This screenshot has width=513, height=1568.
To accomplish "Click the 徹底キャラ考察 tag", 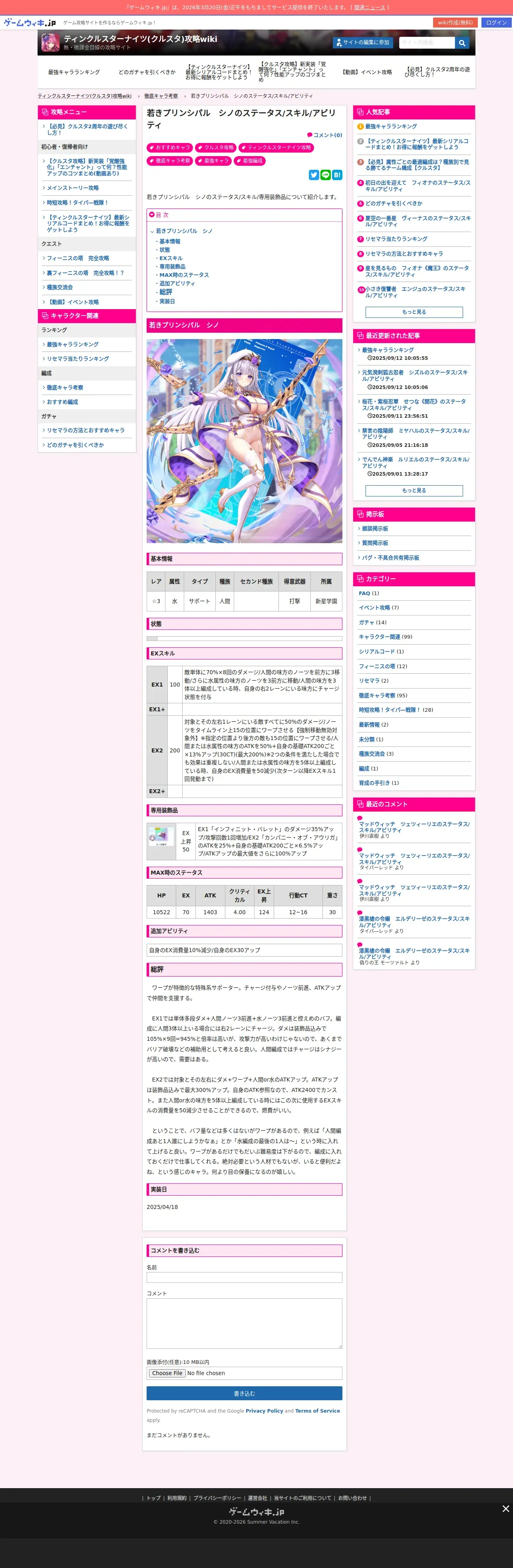I will tap(169, 161).
